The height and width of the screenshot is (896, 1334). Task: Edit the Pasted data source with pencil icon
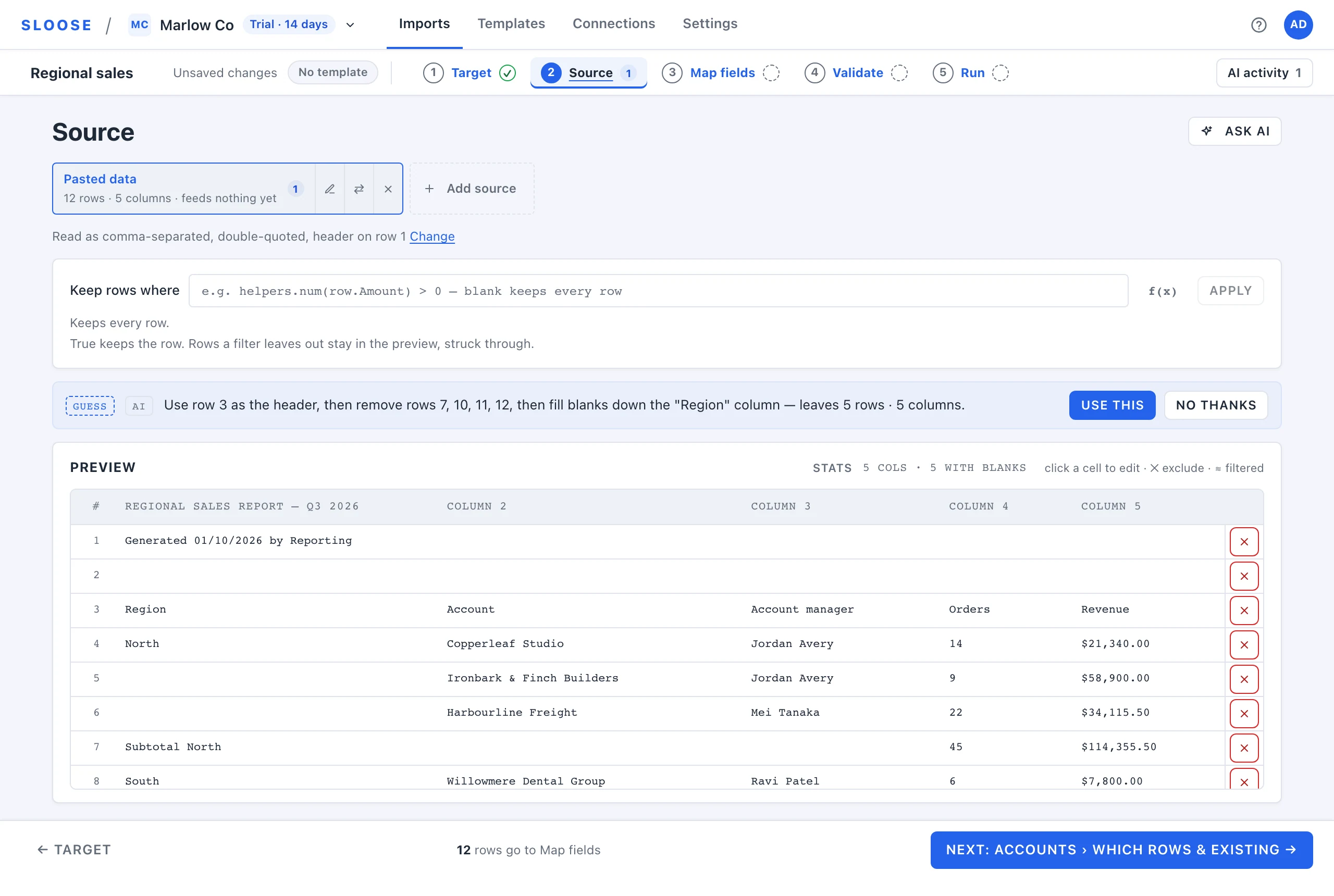tap(330, 189)
